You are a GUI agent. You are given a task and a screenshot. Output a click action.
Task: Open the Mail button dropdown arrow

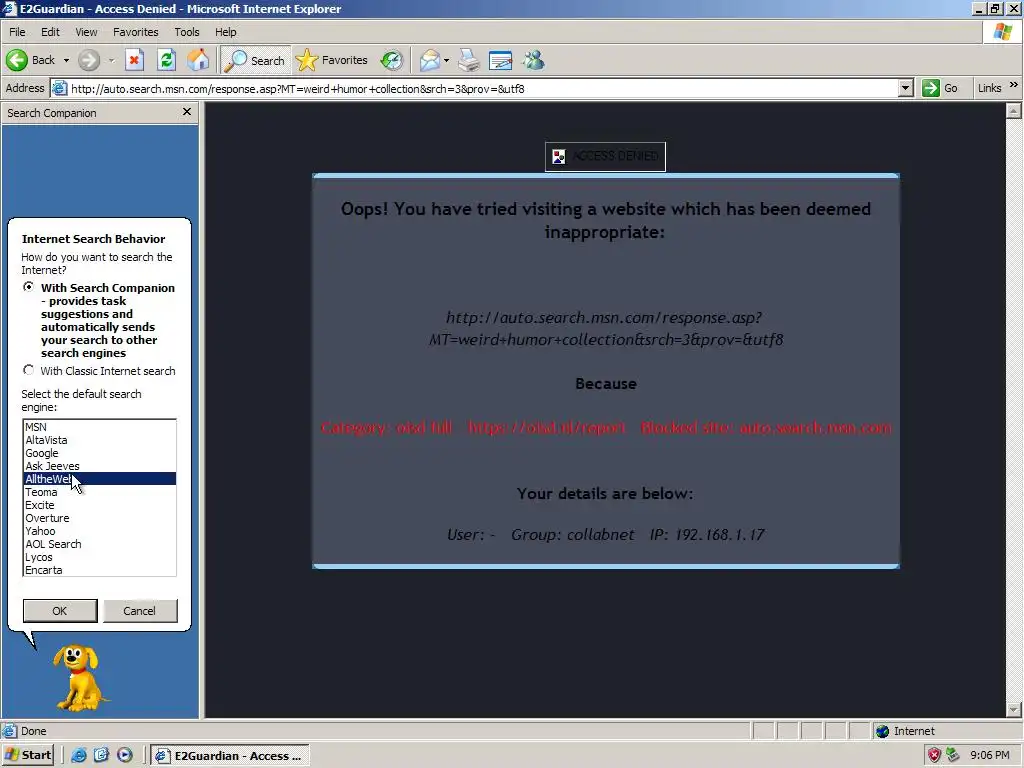pos(446,60)
